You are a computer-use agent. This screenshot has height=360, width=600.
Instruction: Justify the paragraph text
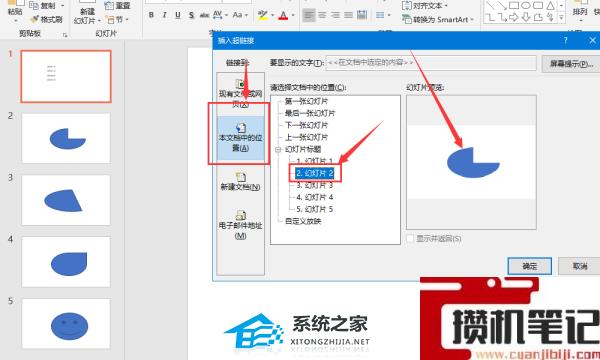click(x=348, y=15)
